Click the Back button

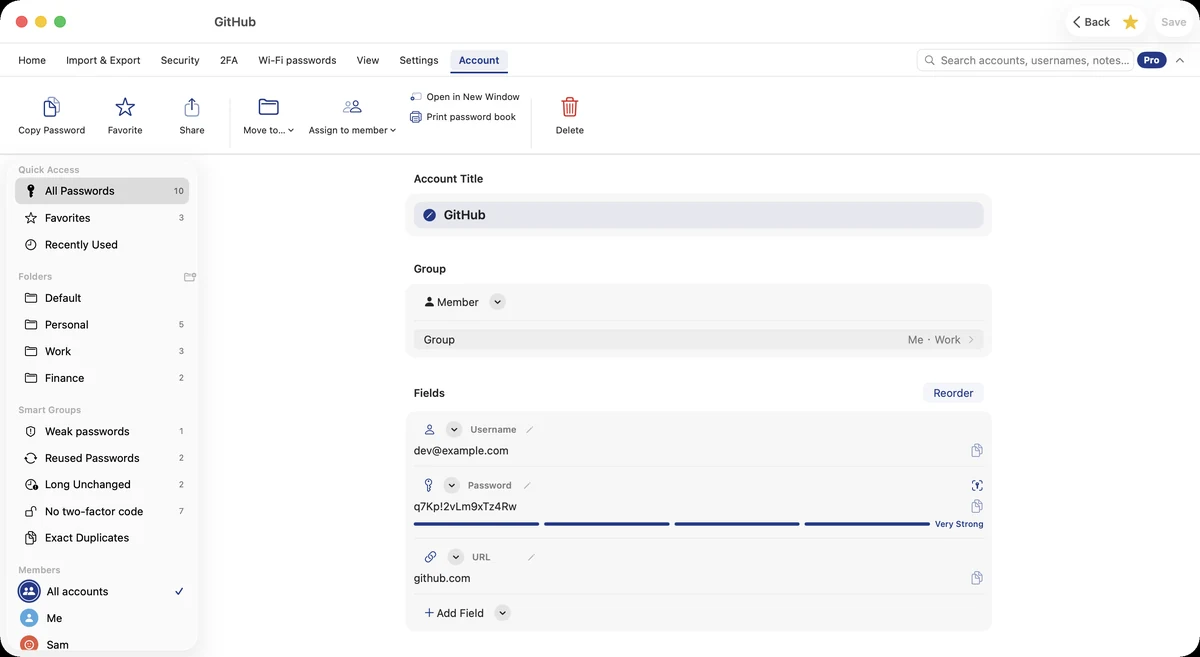[1091, 22]
